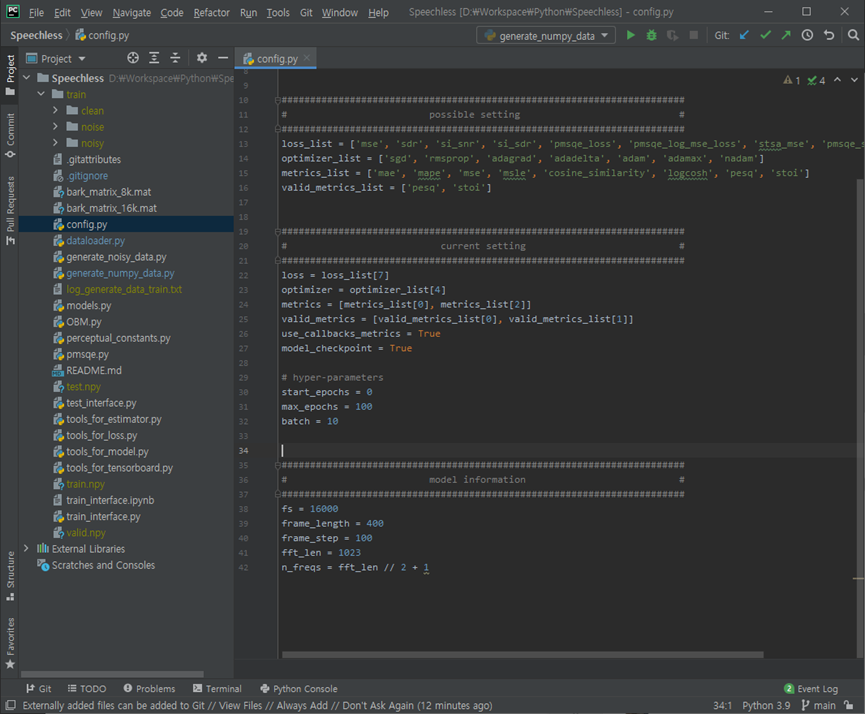This screenshot has width=865, height=714.
Task: Push commits with the green arrow icon
Action: (x=786, y=35)
